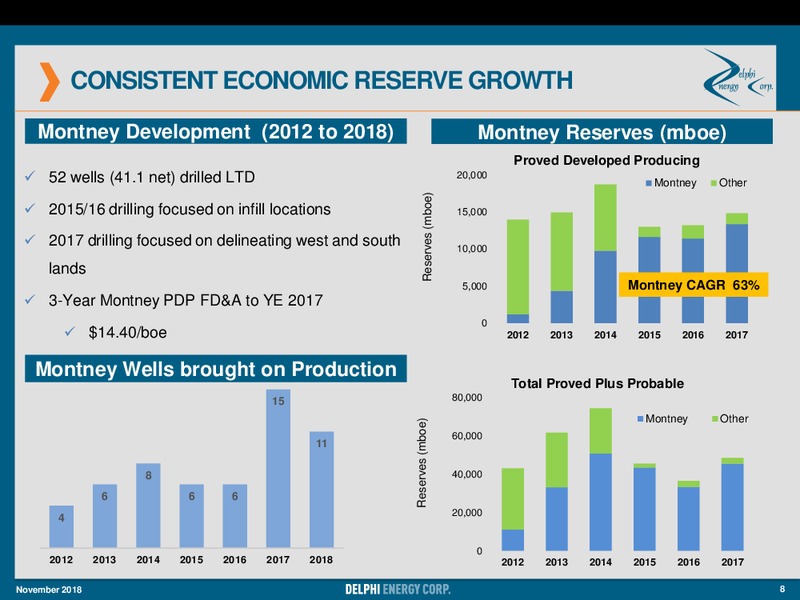800x600 pixels.
Task: Click the 2015 wells bar labeled 6
Action: pos(191,516)
